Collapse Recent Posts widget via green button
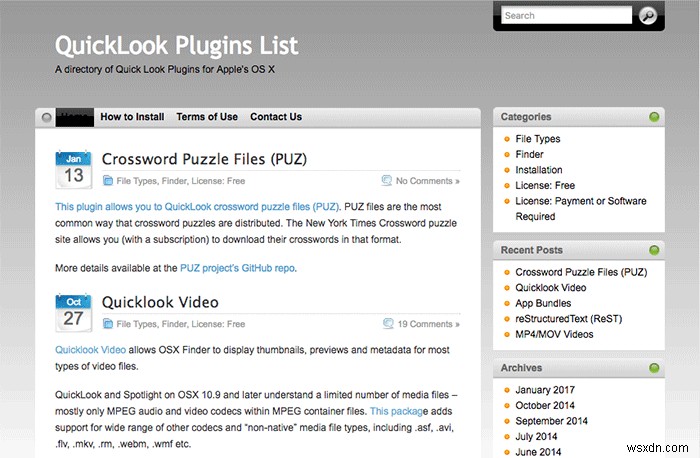This screenshot has width=700, height=458. pos(654,250)
